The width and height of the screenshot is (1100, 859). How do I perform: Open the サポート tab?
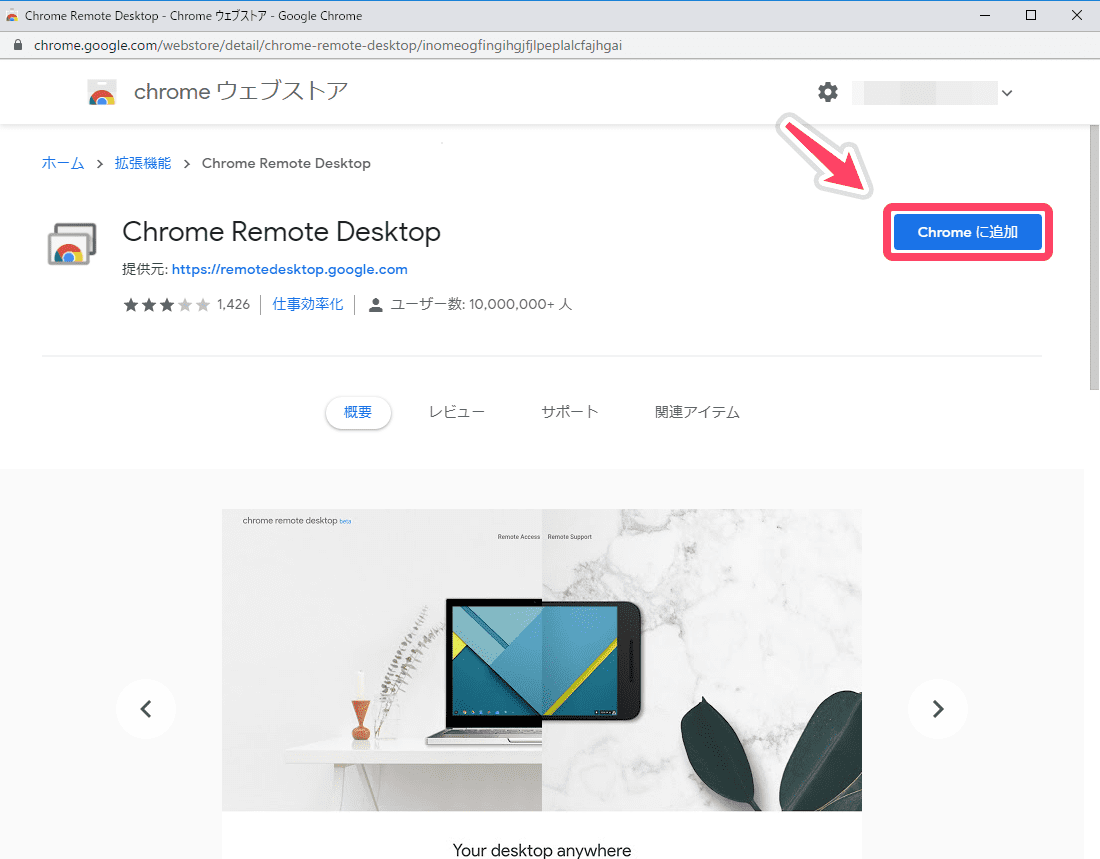click(570, 412)
